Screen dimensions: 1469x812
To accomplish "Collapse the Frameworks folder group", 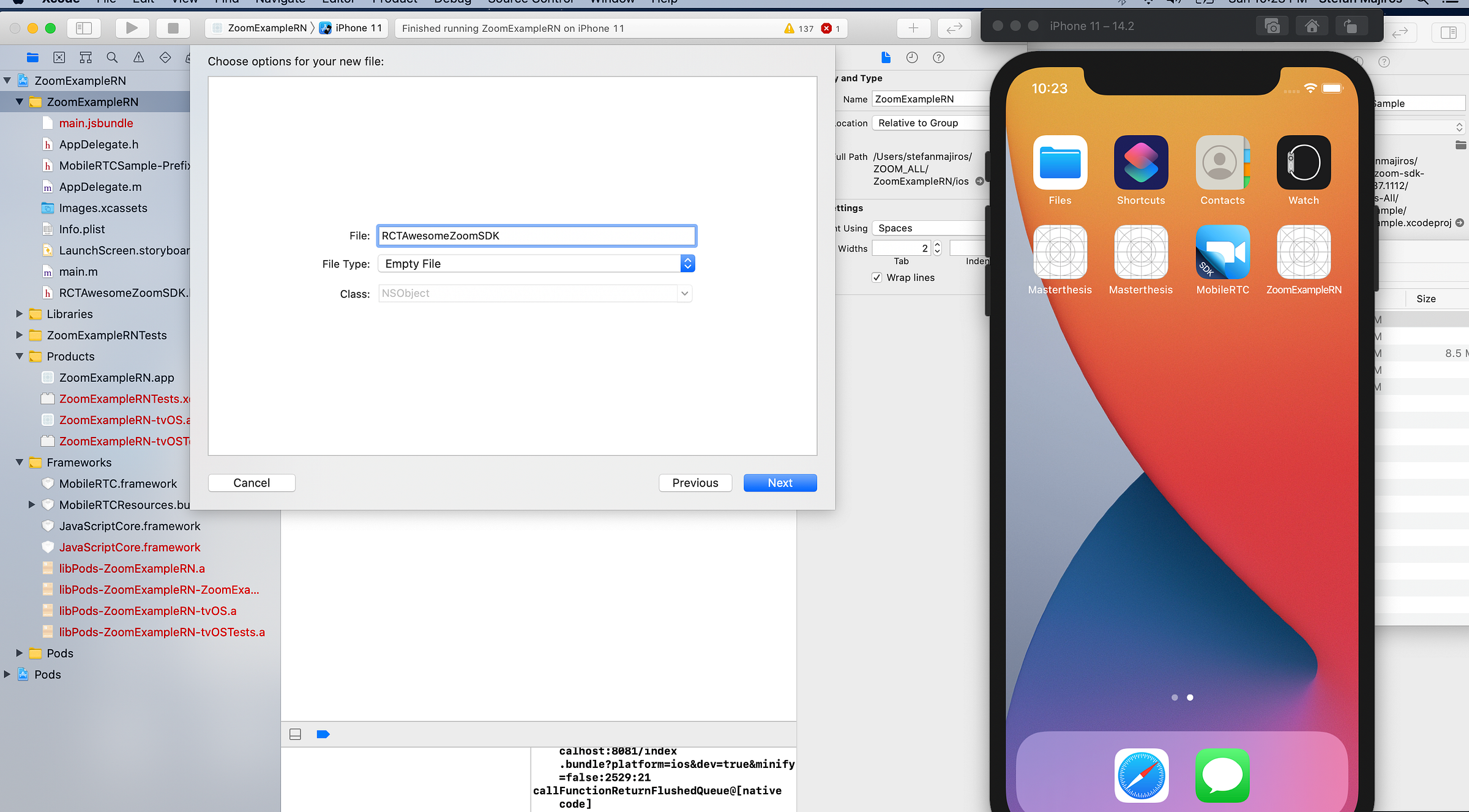I will pyautogui.click(x=20, y=463).
